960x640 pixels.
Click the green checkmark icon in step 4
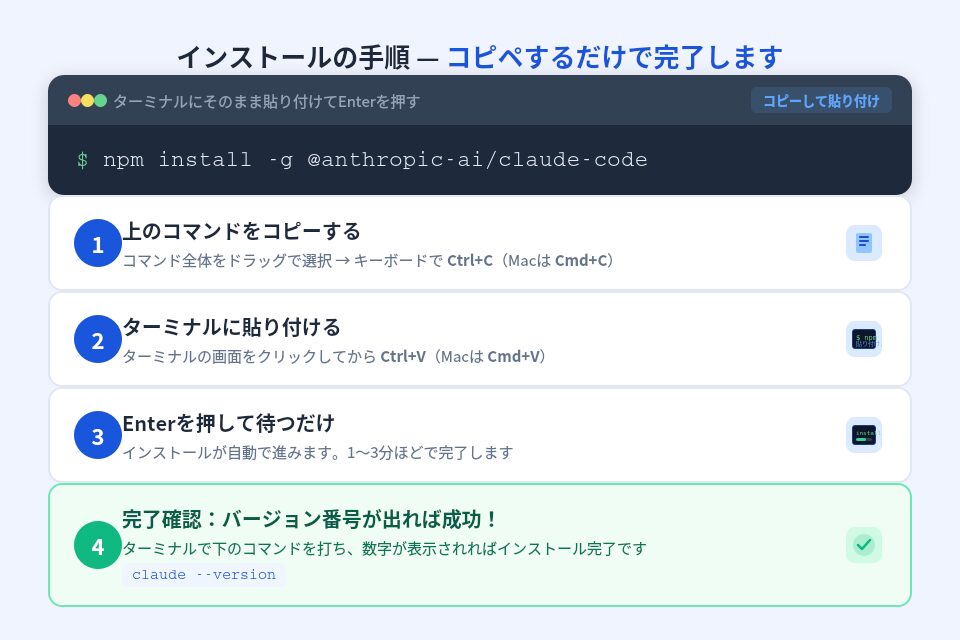pyautogui.click(x=864, y=544)
